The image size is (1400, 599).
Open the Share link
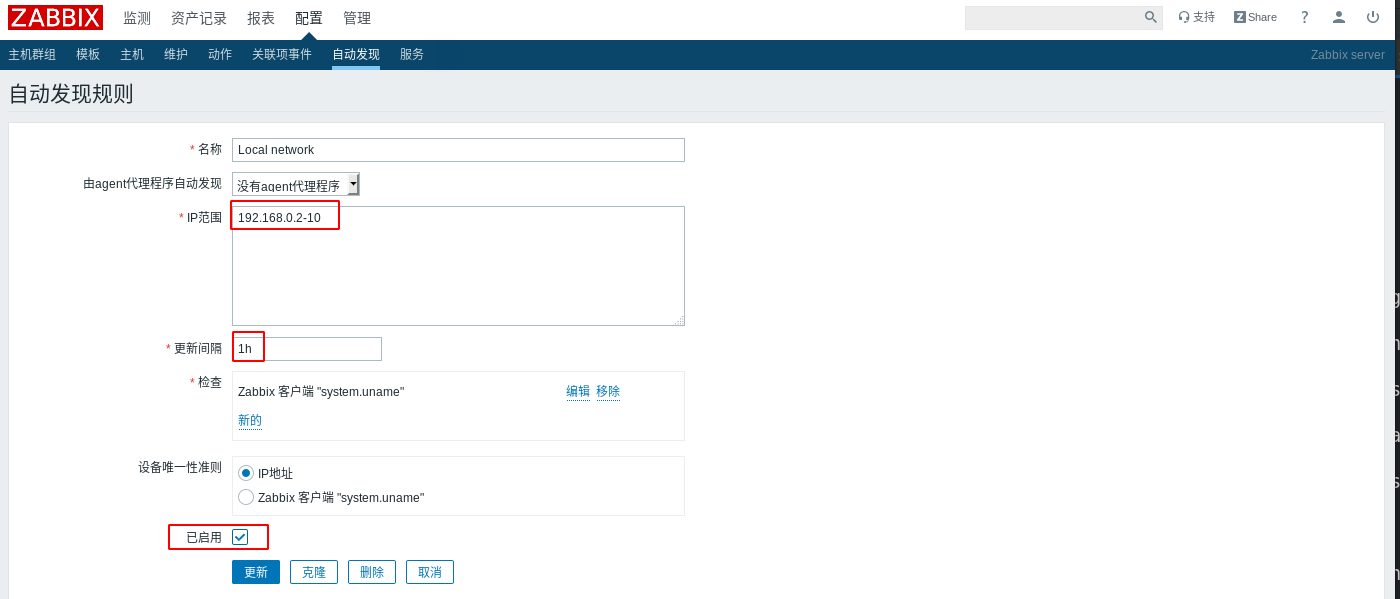(1255, 17)
